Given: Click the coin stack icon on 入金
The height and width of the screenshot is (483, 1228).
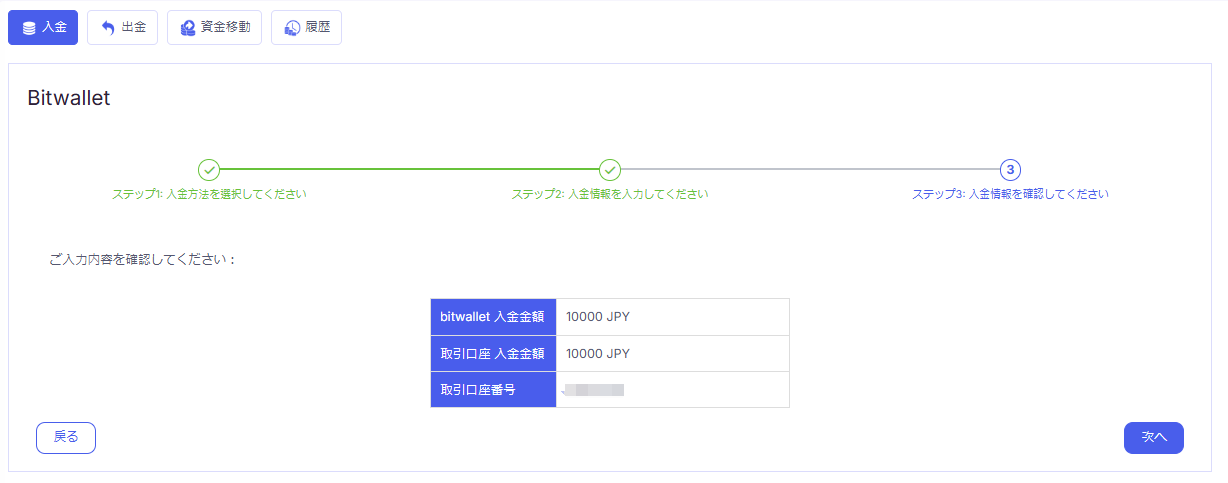Looking at the screenshot, I should tap(29, 28).
